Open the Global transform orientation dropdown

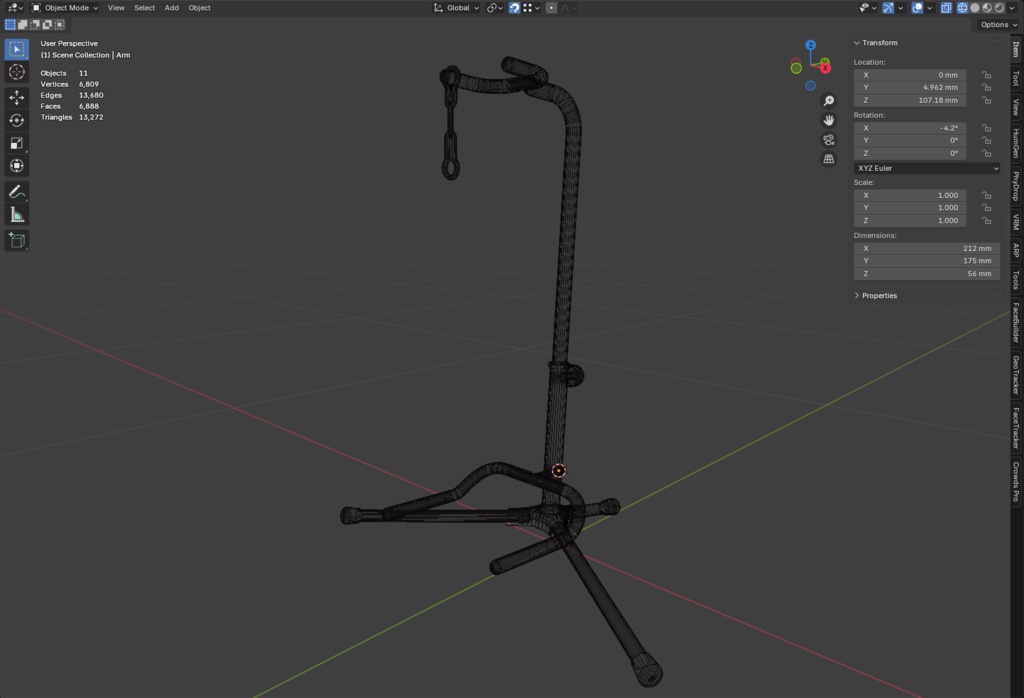[x=456, y=8]
